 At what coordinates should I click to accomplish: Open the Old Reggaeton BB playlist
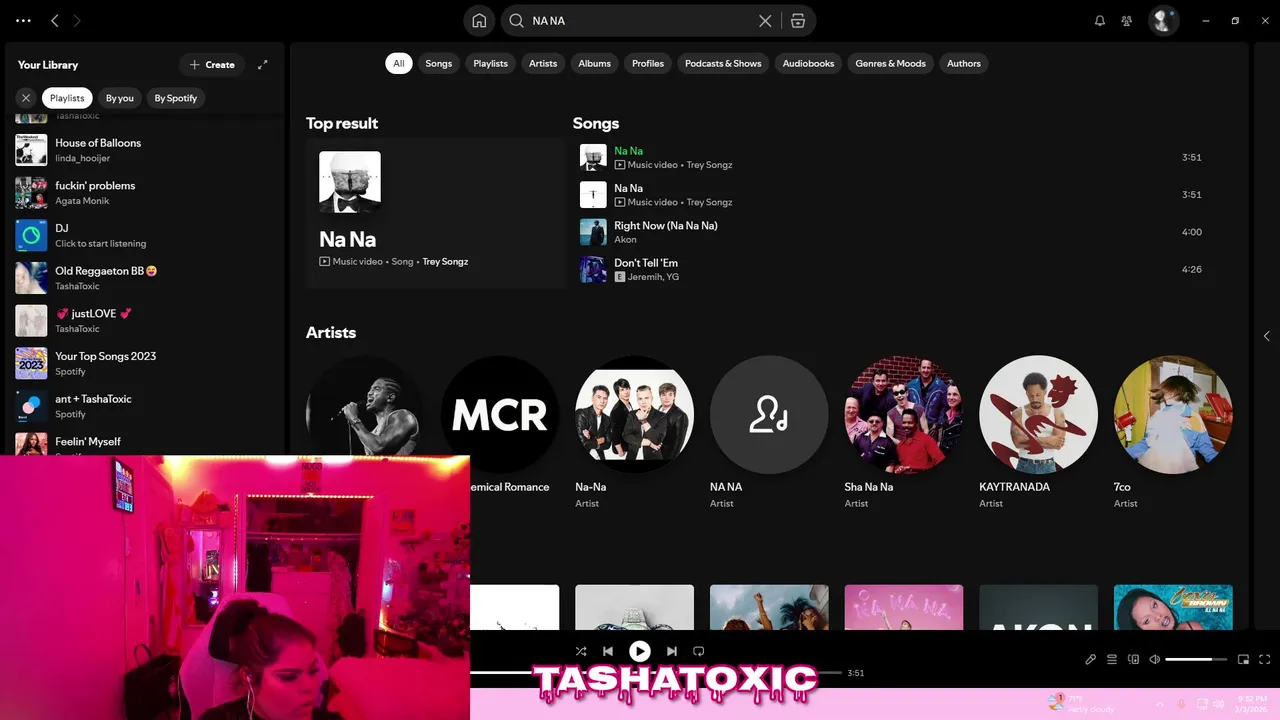pos(145,278)
